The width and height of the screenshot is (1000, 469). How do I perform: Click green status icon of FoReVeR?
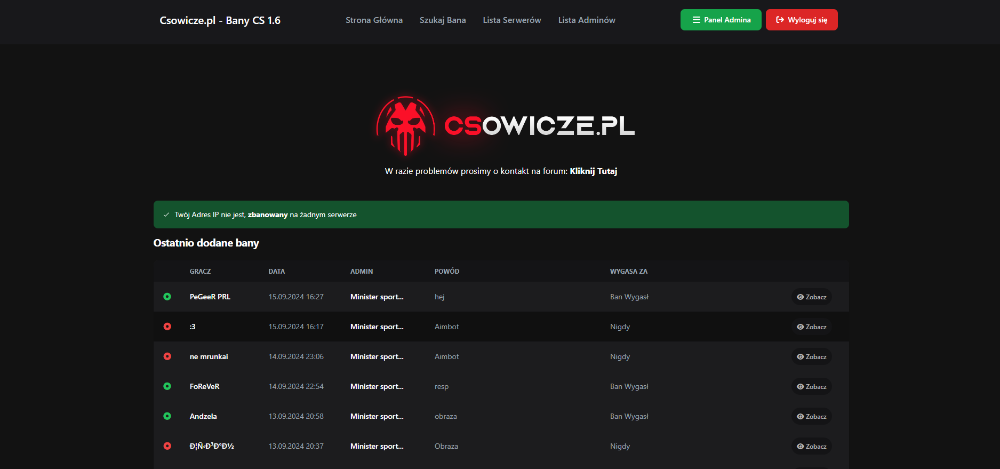[167, 387]
